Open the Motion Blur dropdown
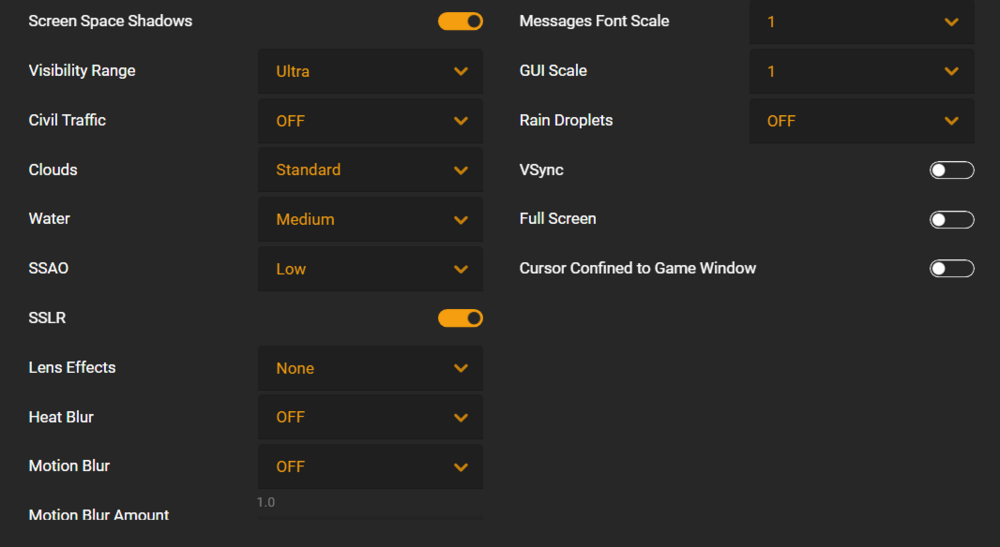The width and height of the screenshot is (1000, 547). pos(370,466)
